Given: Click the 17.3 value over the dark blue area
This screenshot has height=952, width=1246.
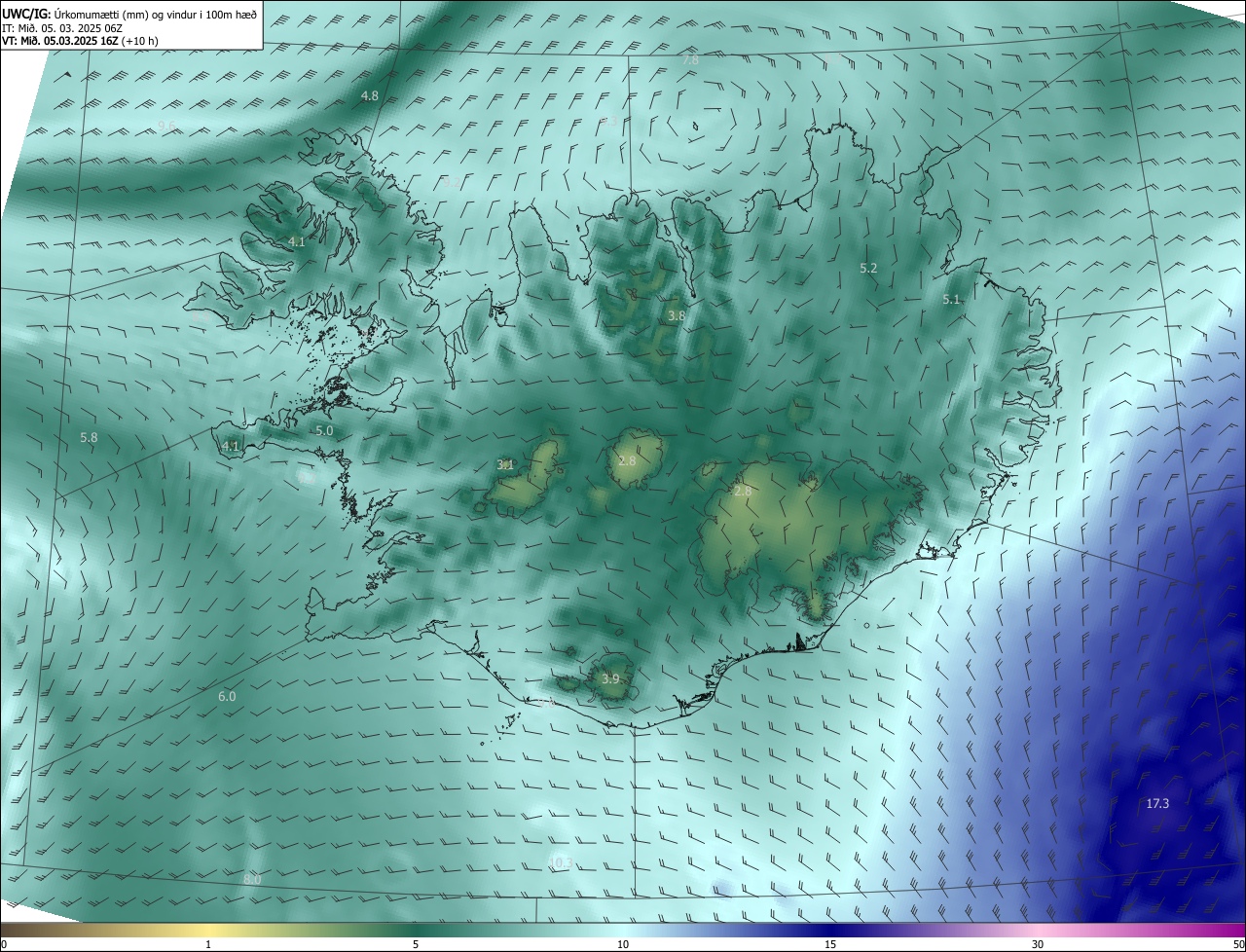Looking at the screenshot, I should pyautogui.click(x=1157, y=803).
